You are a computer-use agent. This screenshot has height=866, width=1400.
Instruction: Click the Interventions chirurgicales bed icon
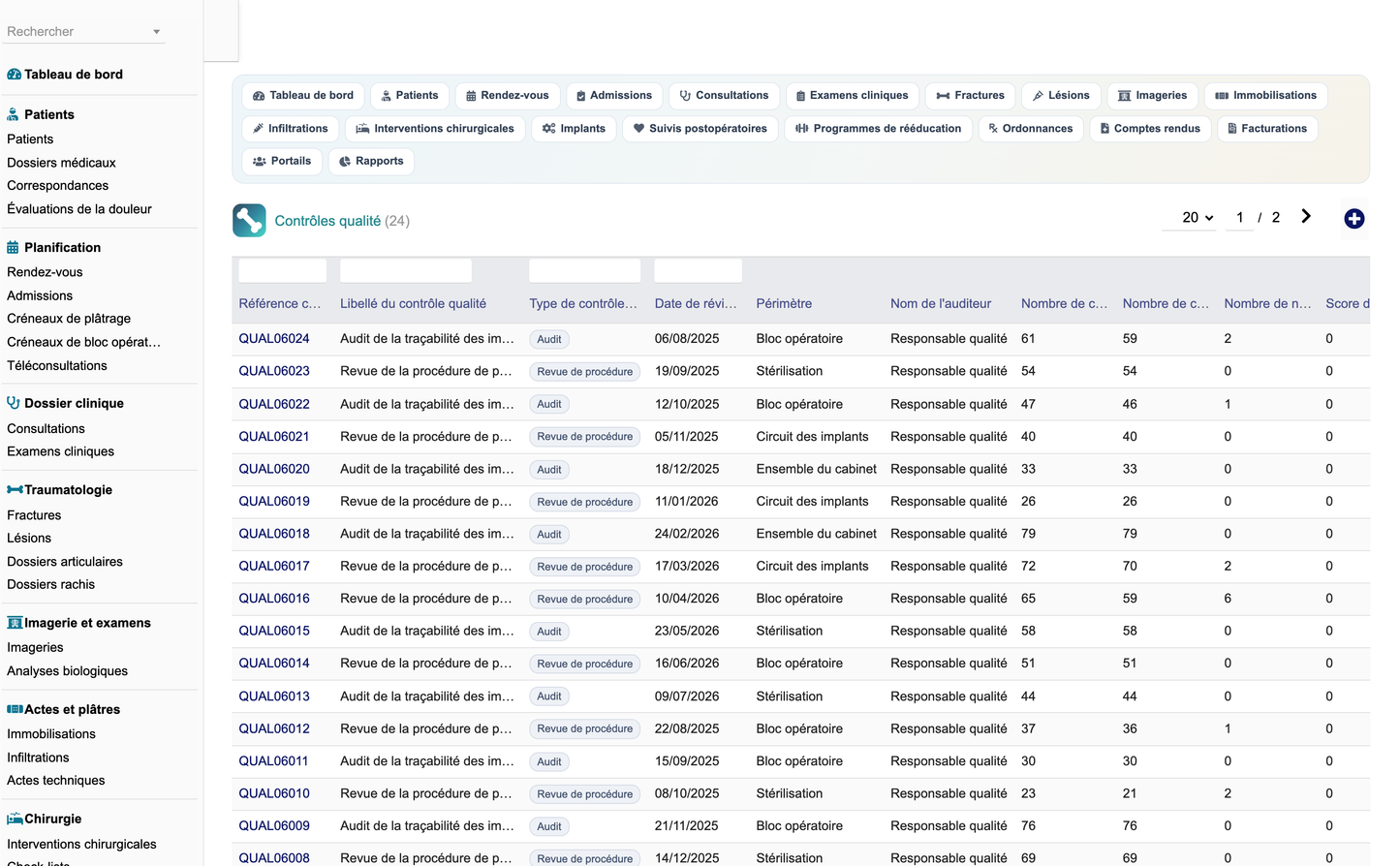(362, 129)
